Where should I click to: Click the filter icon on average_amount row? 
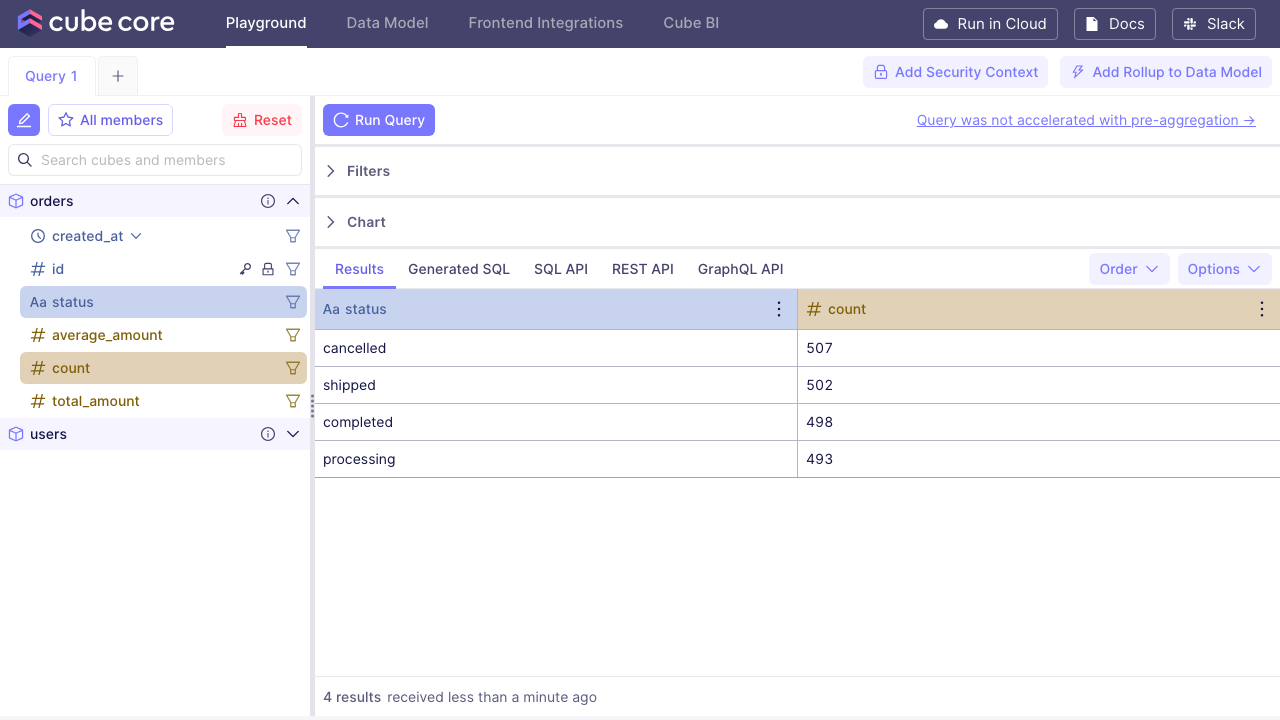click(293, 335)
